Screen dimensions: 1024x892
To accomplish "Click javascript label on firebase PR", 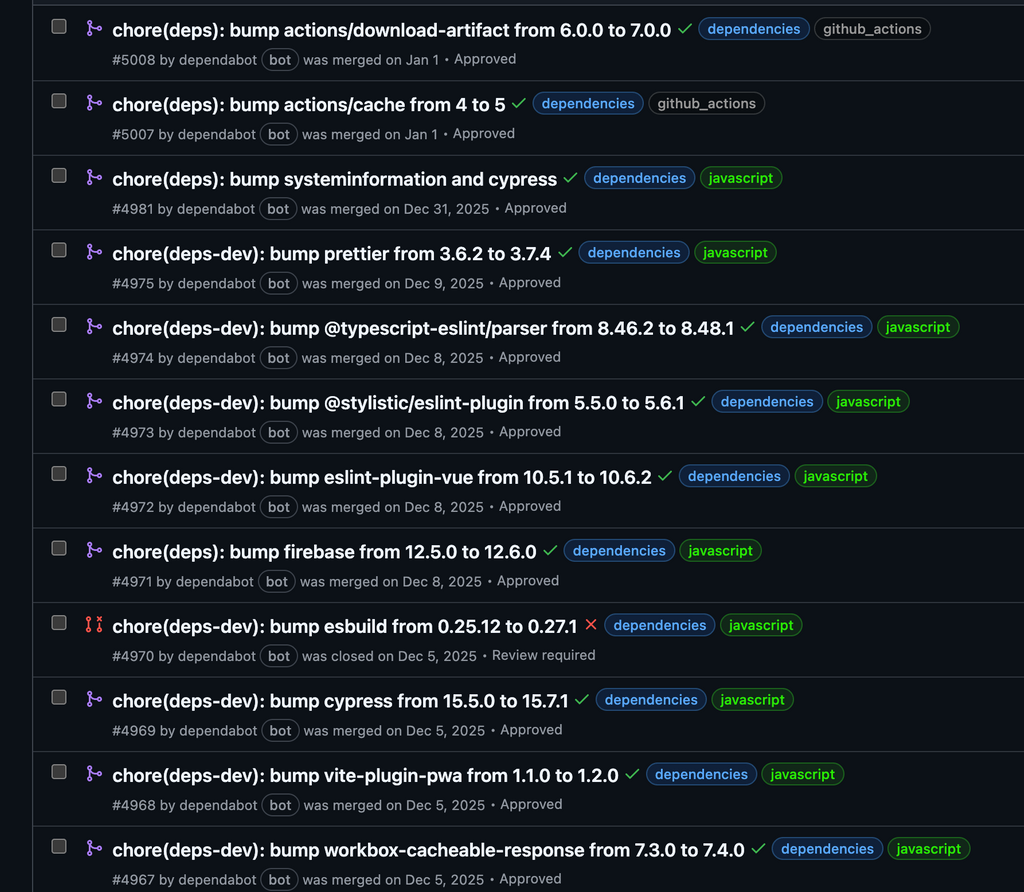I will coord(721,551).
